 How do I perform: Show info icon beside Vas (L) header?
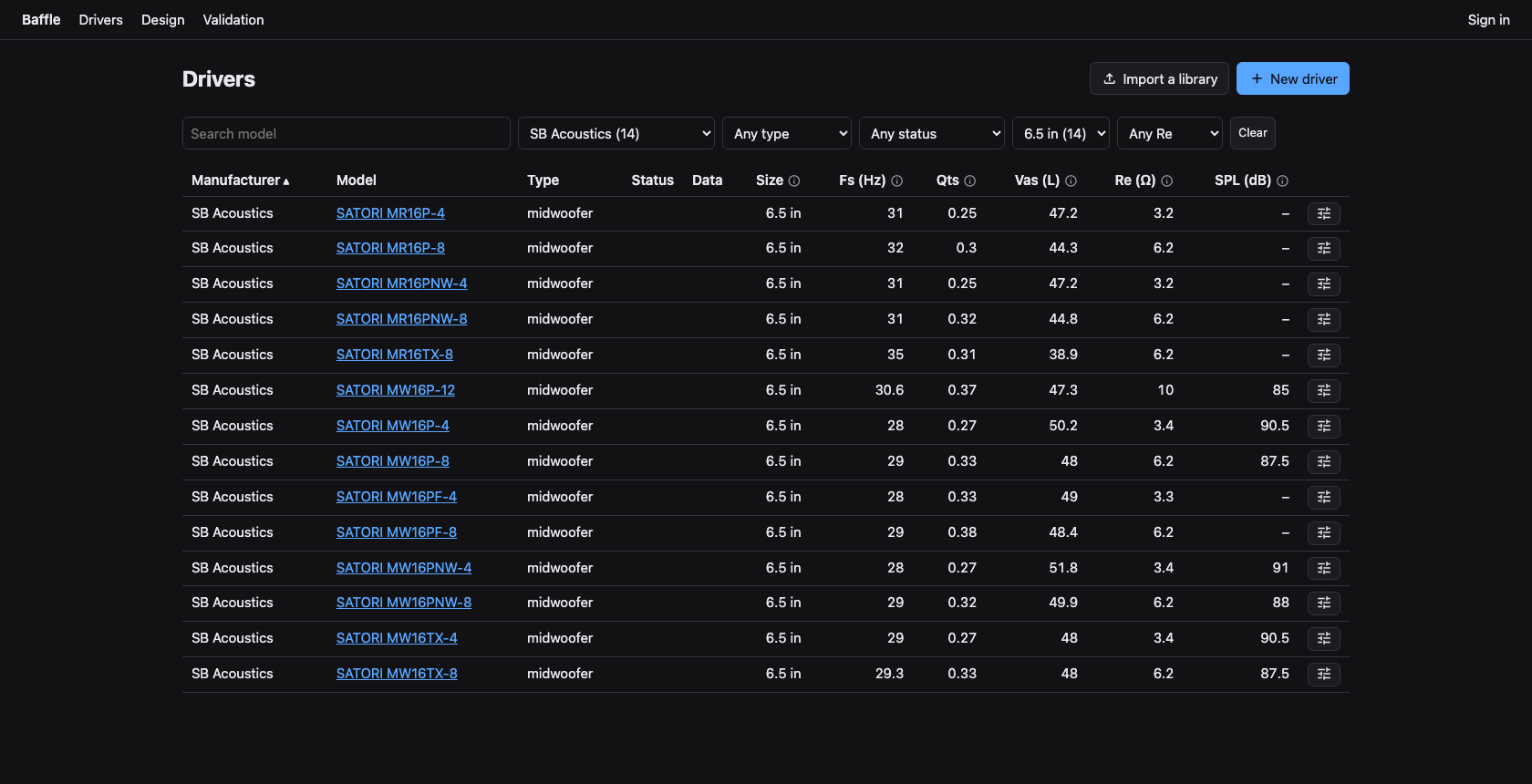pos(1071,181)
